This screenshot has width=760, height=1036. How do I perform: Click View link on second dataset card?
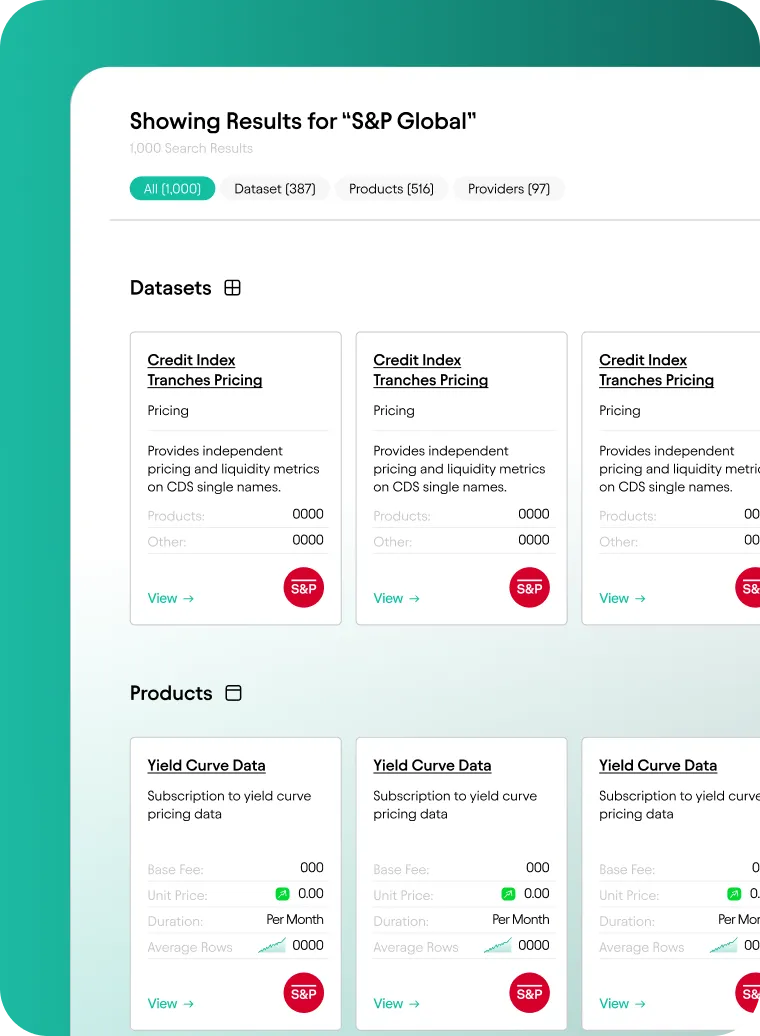397,598
